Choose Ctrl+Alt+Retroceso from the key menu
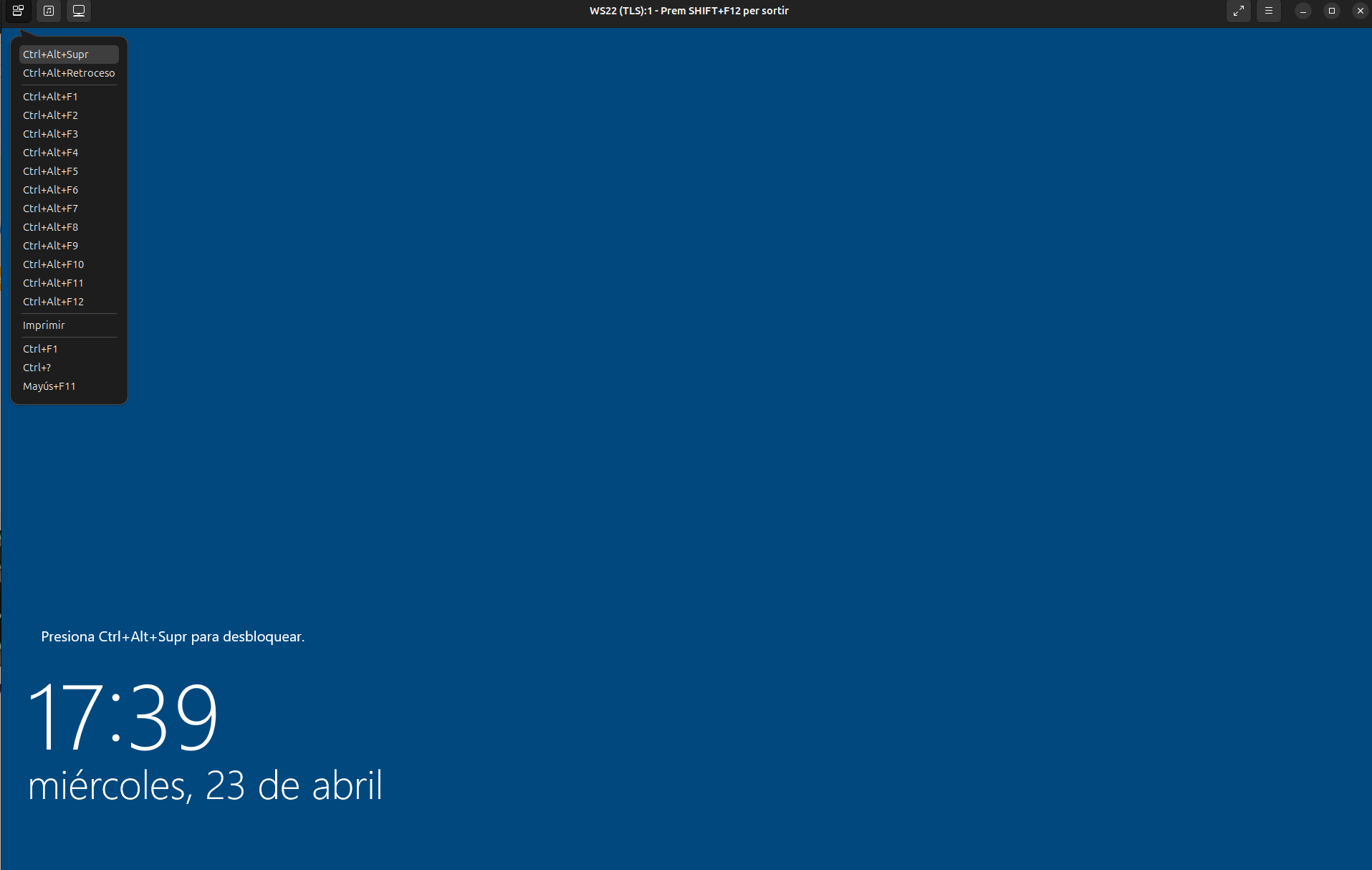 point(69,73)
